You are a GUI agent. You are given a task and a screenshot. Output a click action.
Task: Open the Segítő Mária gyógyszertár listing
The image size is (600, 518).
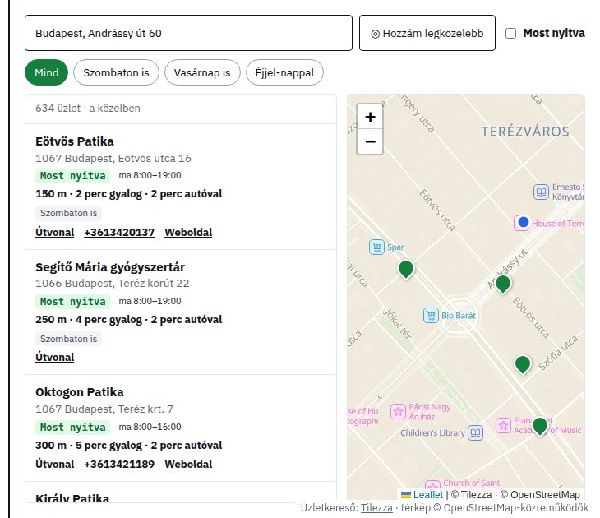[110, 267]
